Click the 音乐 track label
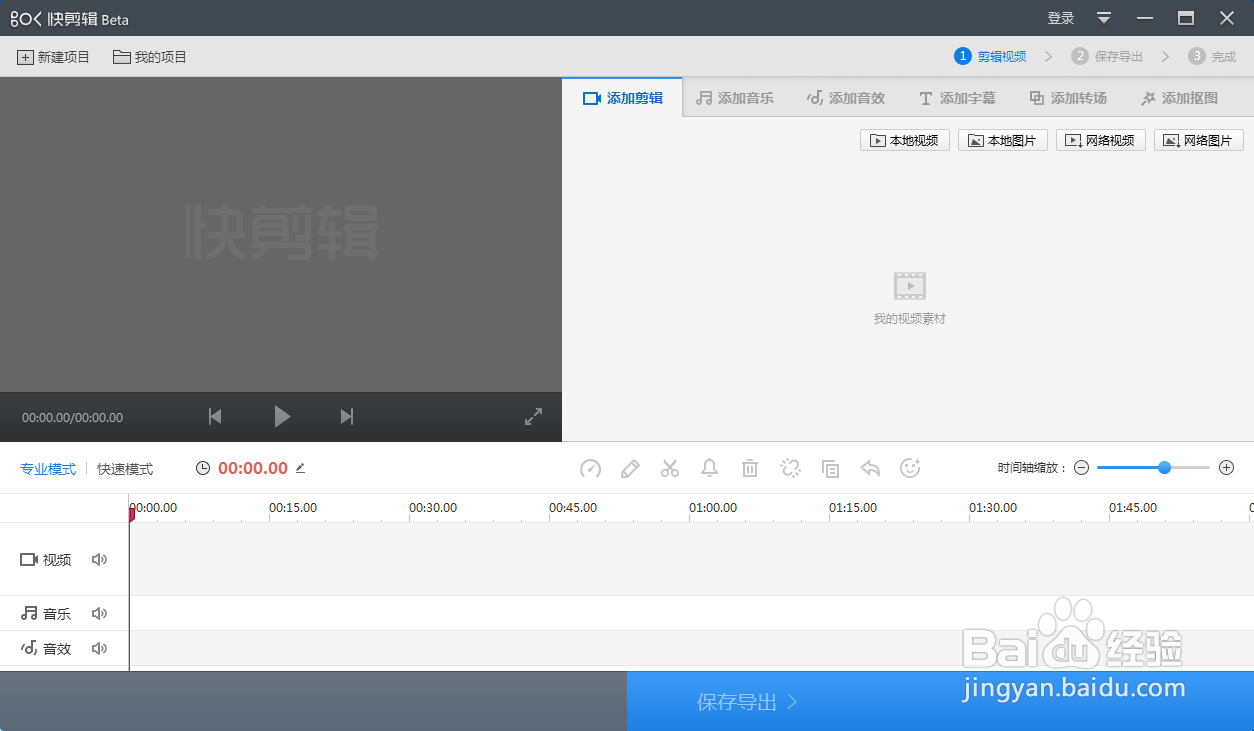This screenshot has width=1254, height=731. coord(46,614)
